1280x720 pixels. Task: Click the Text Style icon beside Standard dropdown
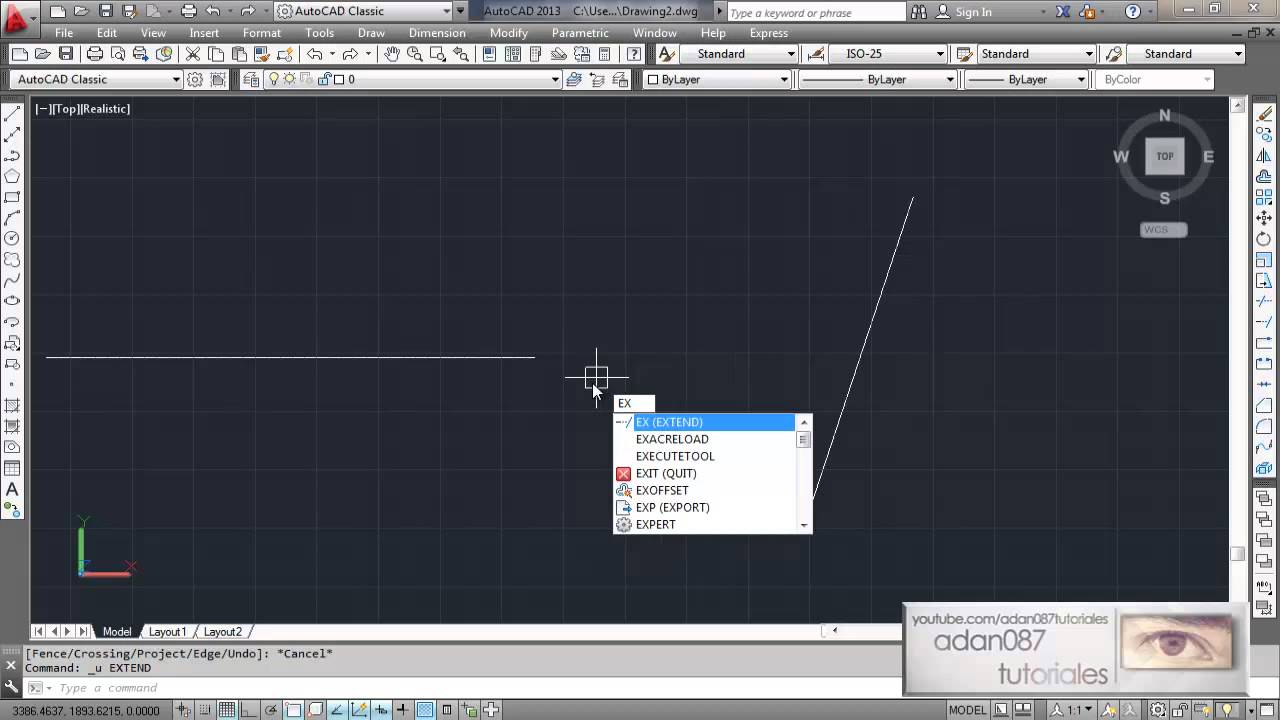pyautogui.click(x=667, y=54)
